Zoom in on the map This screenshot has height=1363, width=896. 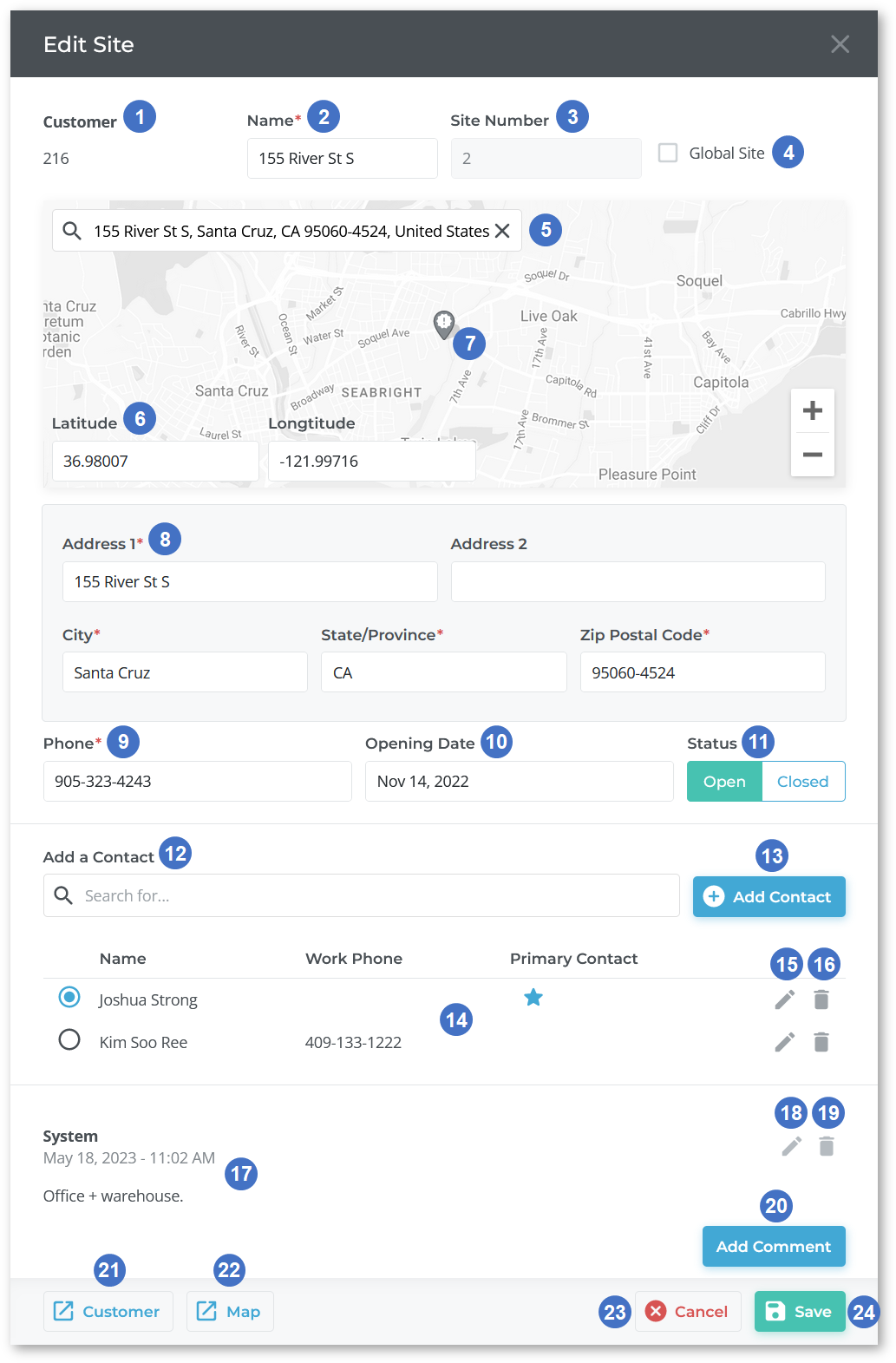click(x=812, y=410)
